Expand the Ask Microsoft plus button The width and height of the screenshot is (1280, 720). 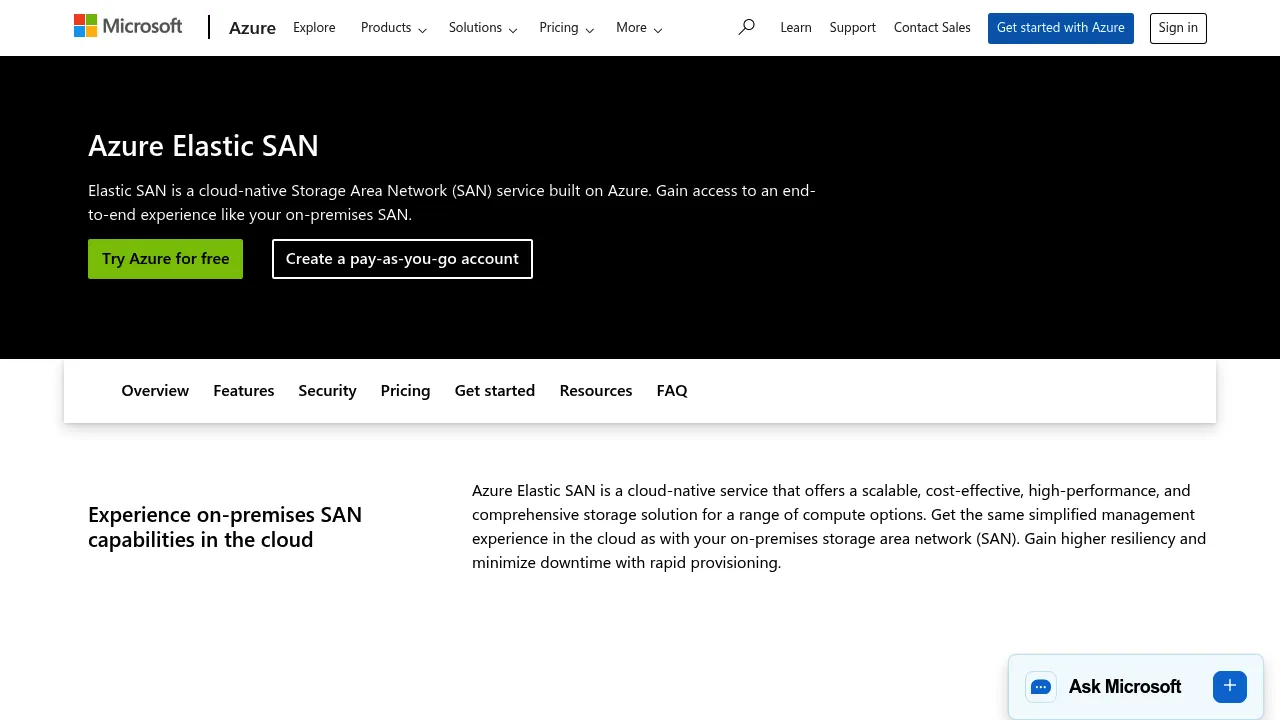coord(1230,687)
